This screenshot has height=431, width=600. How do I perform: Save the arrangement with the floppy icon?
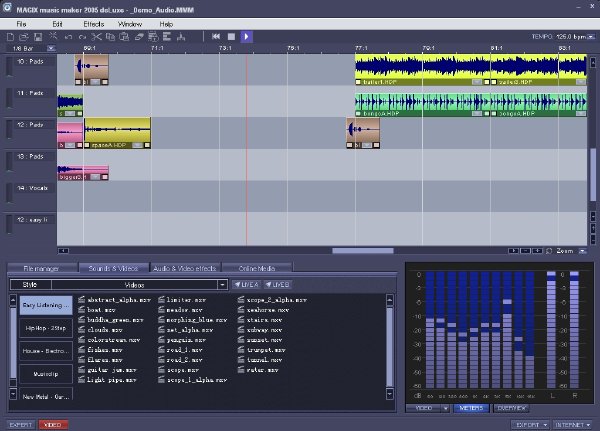38,37
